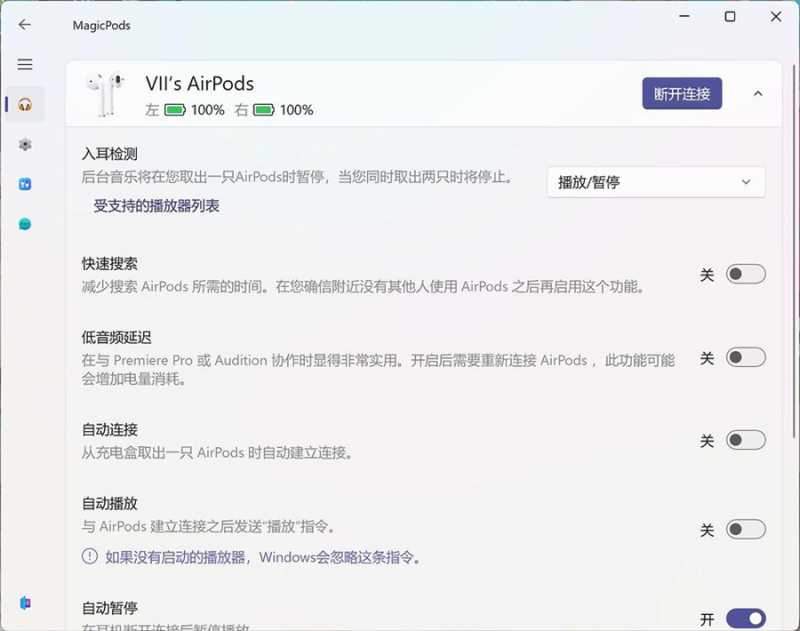Maximize the MagicPods window

click(x=730, y=17)
